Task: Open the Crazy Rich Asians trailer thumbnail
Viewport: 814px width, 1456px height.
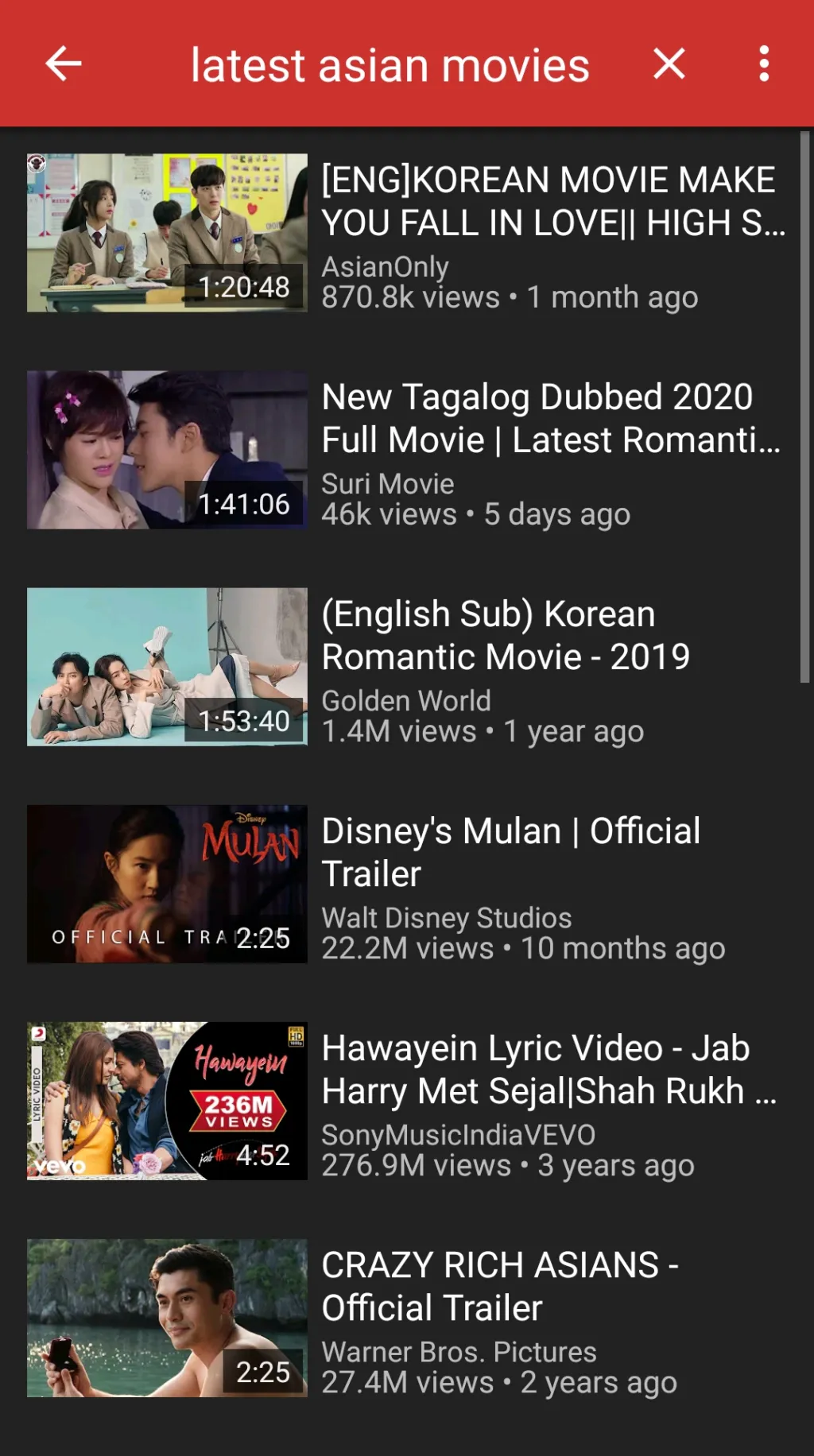Action: (x=167, y=1318)
